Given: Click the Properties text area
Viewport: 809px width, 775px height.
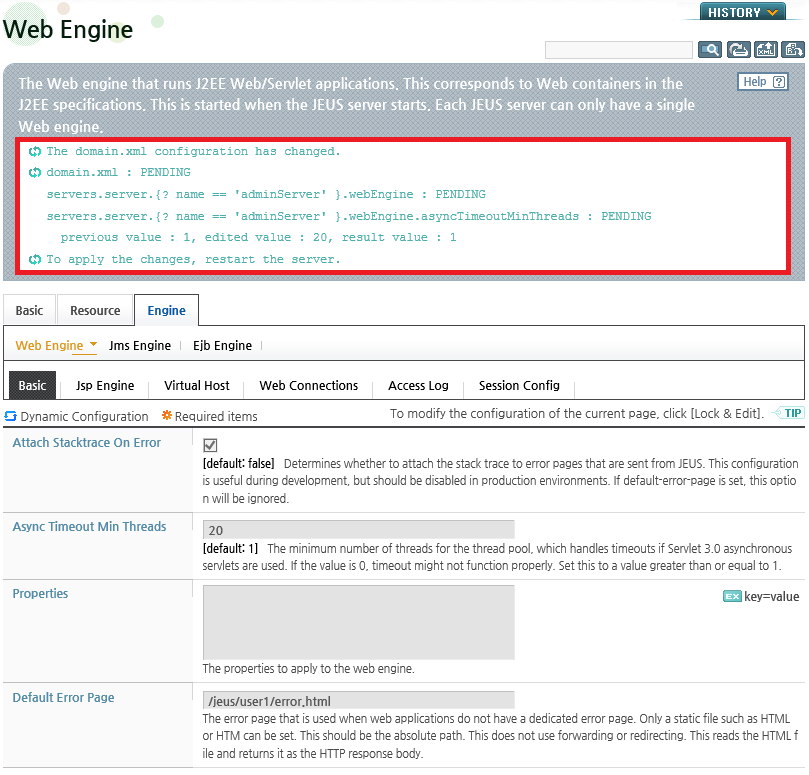Looking at the screenshot, I should point(359,622).
